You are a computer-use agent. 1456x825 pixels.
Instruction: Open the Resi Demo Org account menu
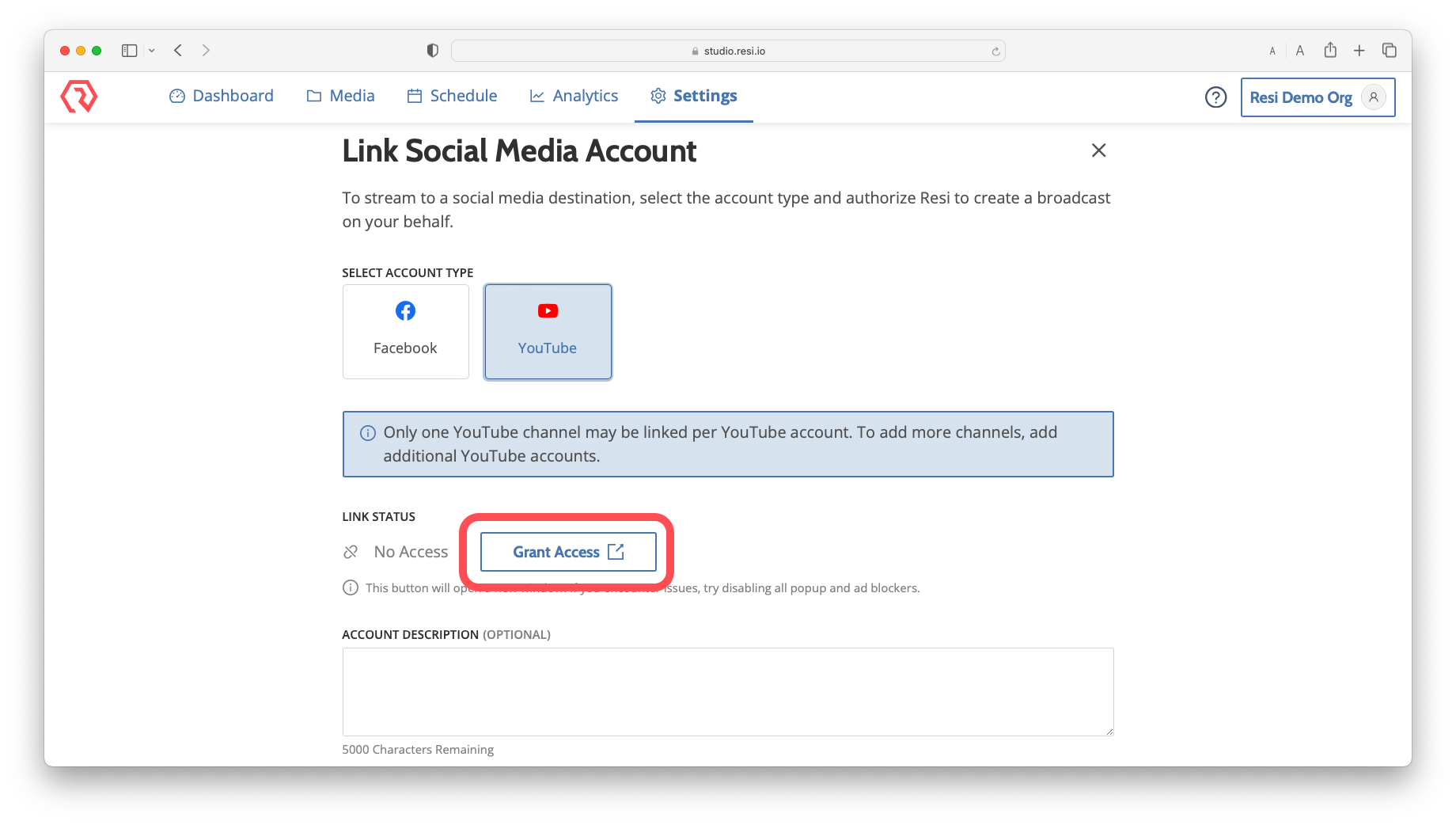(x=1317, y=97)
